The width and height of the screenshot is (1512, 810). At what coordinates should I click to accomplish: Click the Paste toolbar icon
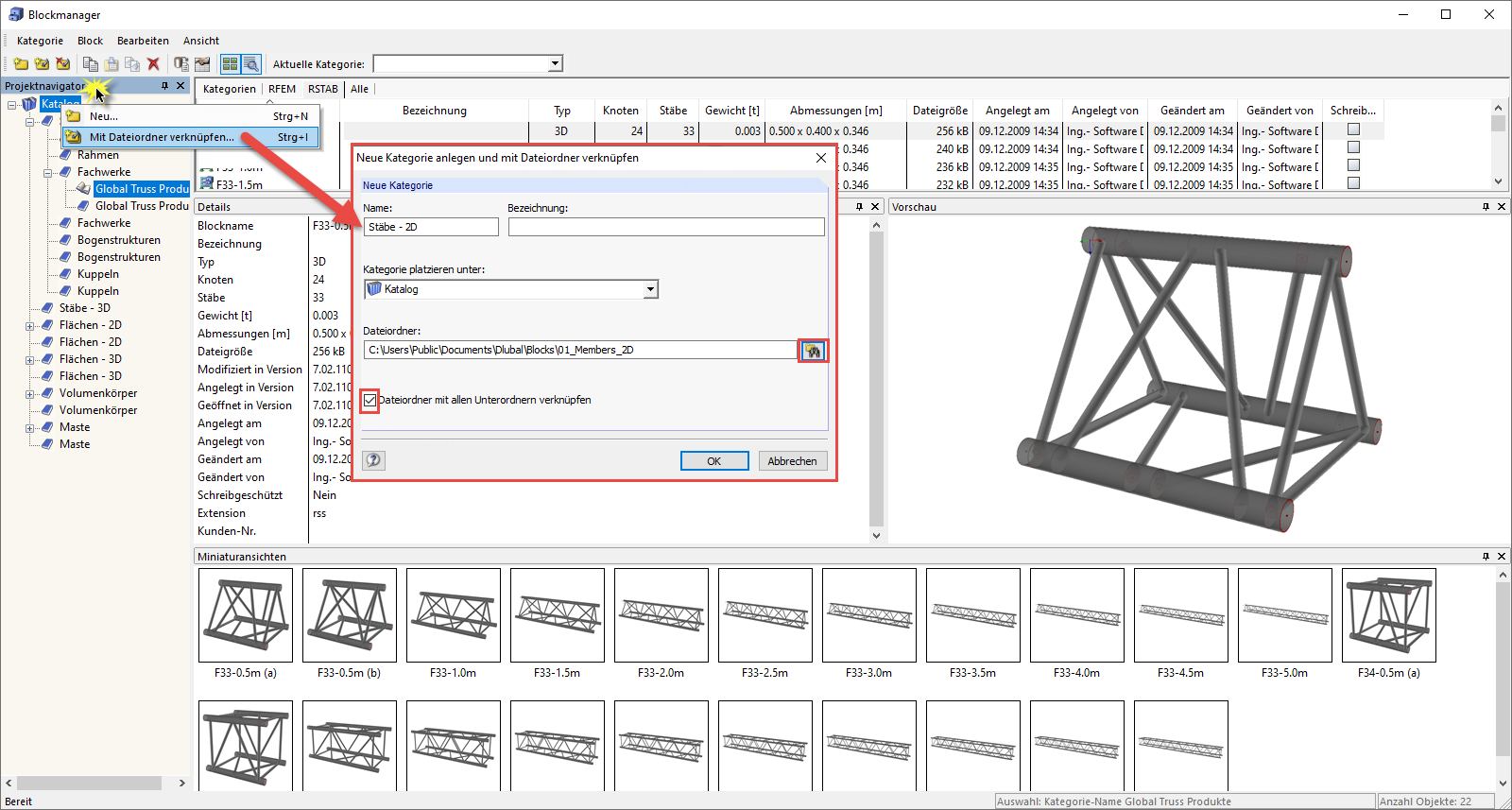112,64
